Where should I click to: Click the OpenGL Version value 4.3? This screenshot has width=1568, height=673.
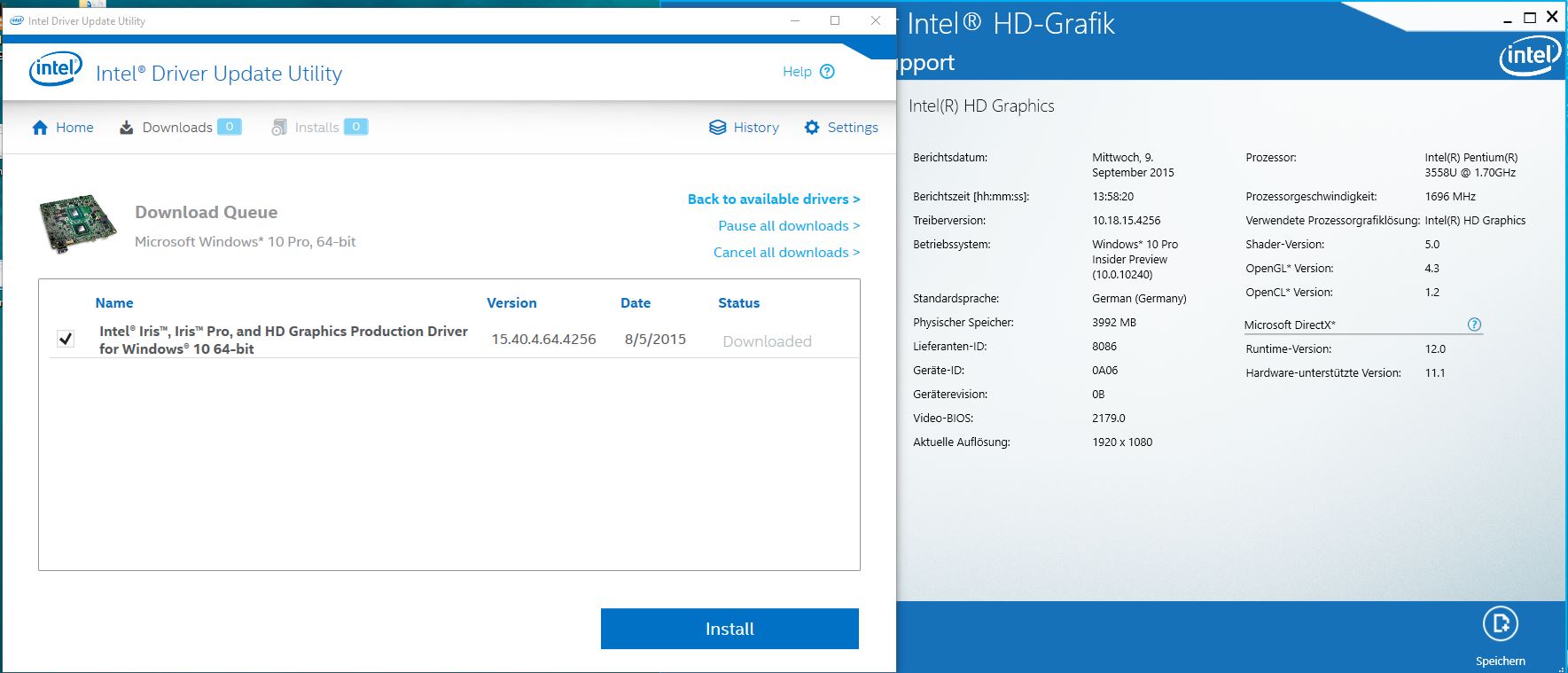pos(1432,269)
